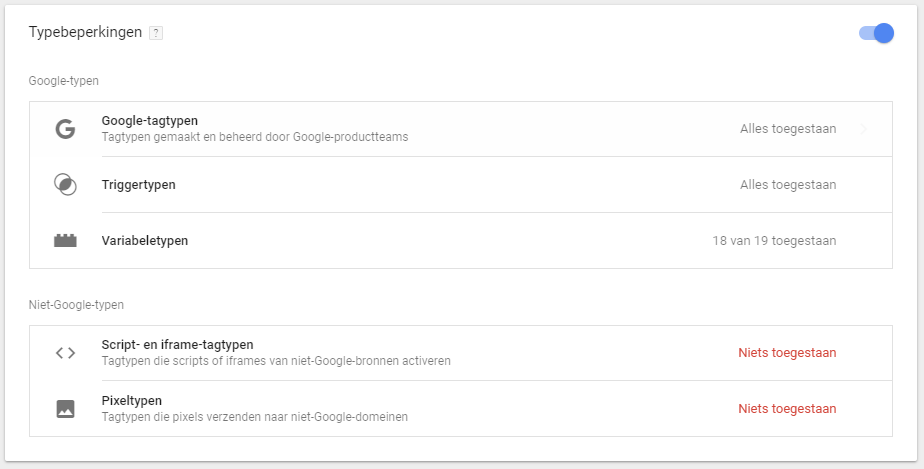924x469 pixels.
Task: Click red "Niets toegestaan" for script tagtypen
Action: 787,353
